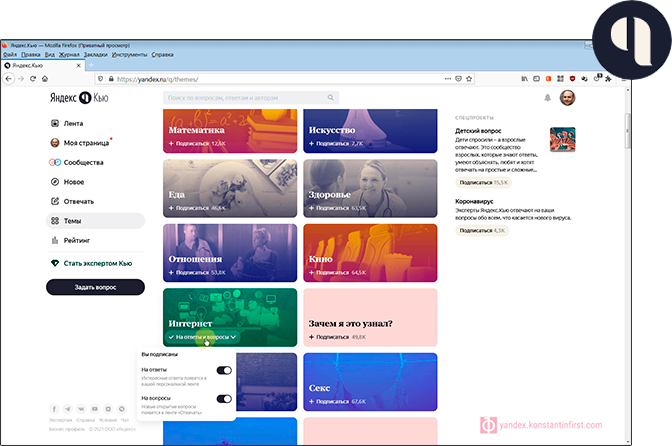Toggle the На ответы subscription switch
This screenshot has width=672, height=446.
(224, 370)
